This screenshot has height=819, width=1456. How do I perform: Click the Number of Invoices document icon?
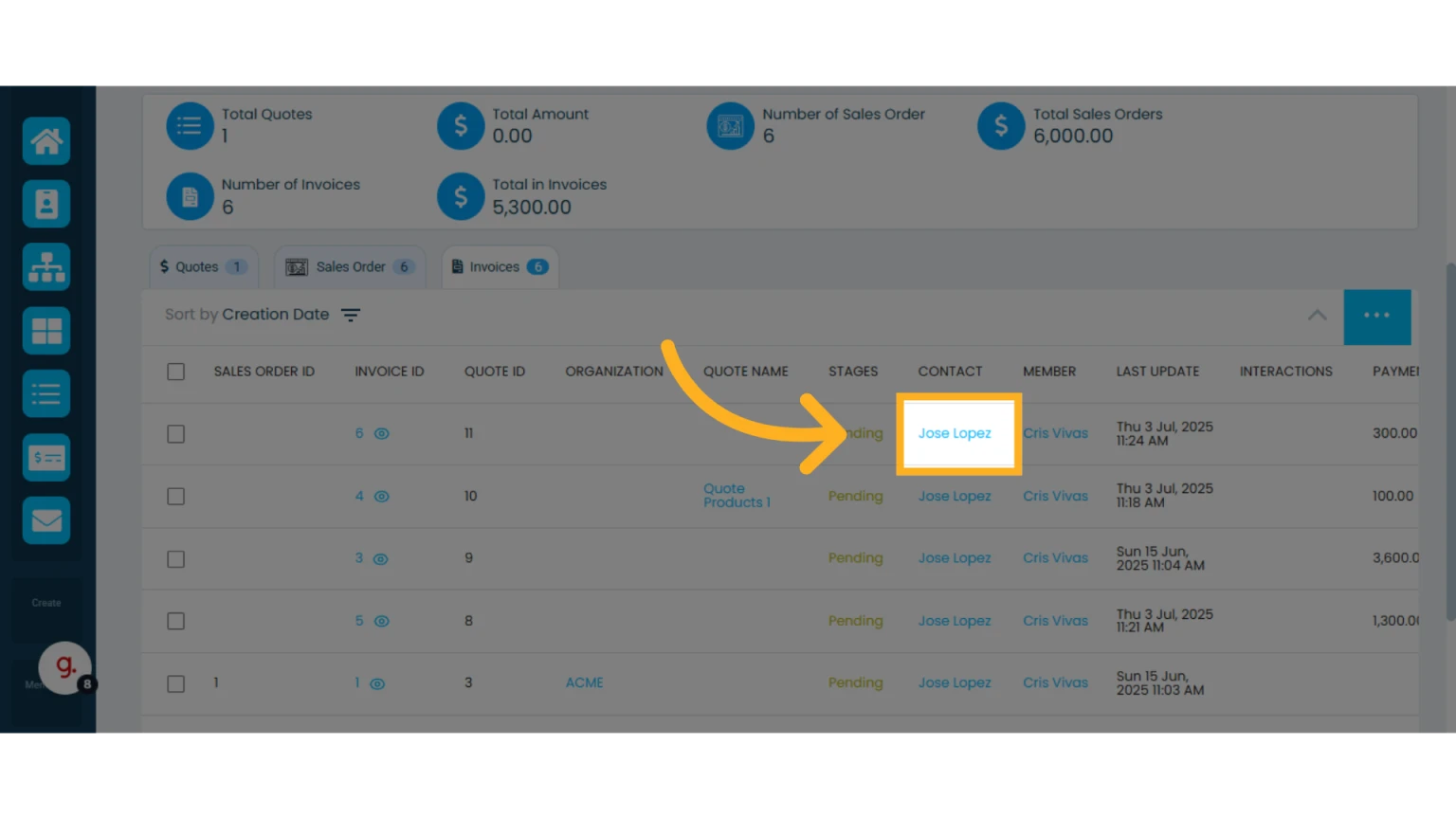click(190, 196)
